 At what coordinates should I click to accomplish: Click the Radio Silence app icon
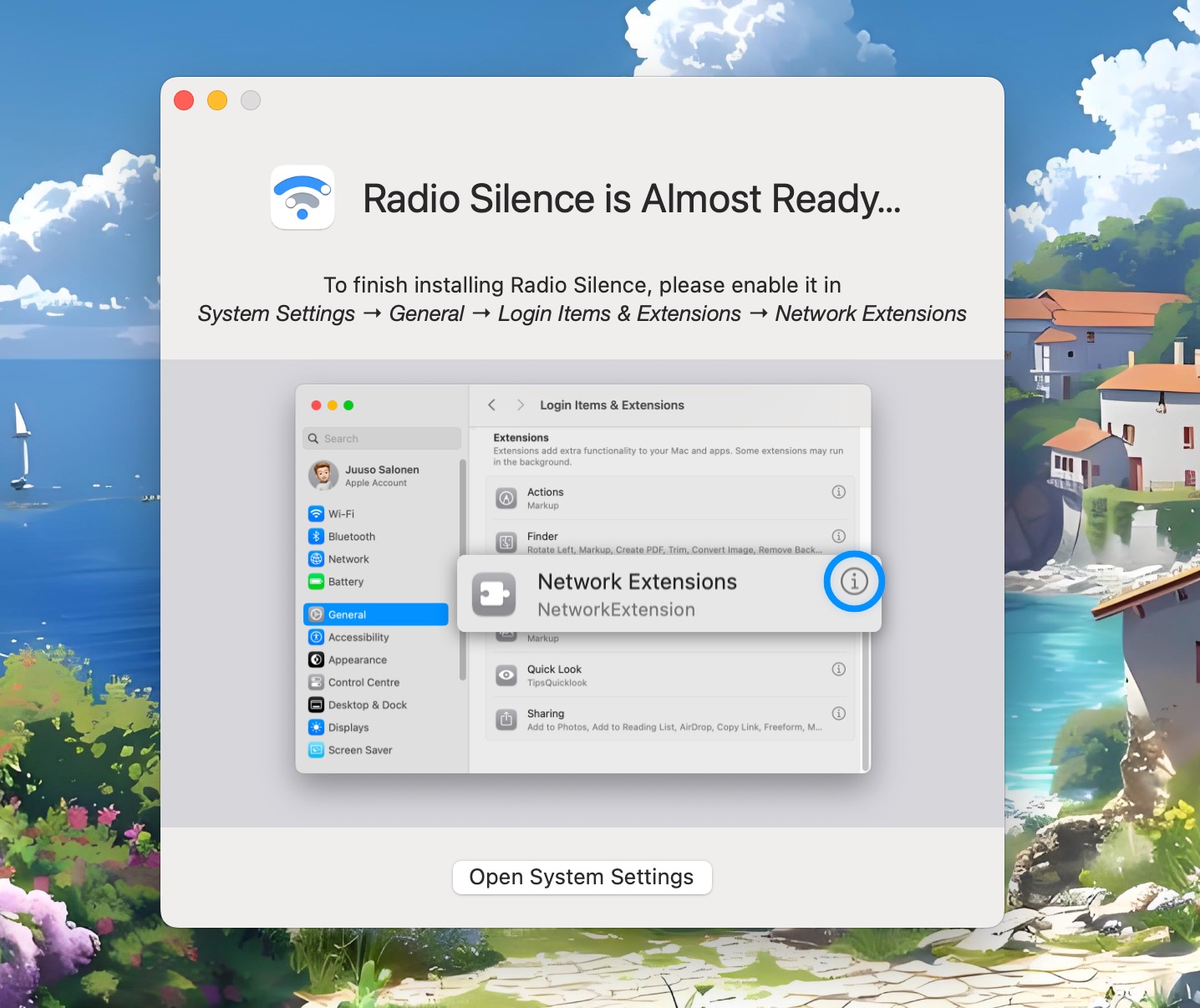(303, 198)
